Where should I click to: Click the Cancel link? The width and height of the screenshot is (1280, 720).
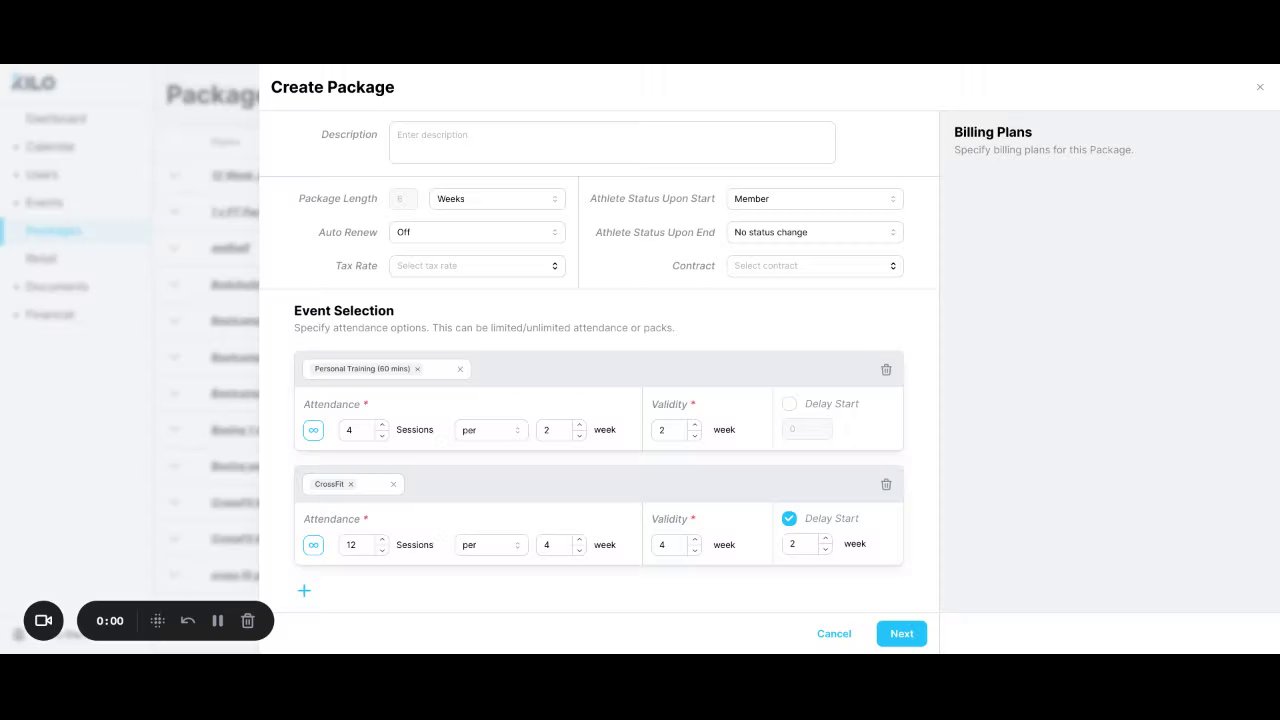point(834,634)
